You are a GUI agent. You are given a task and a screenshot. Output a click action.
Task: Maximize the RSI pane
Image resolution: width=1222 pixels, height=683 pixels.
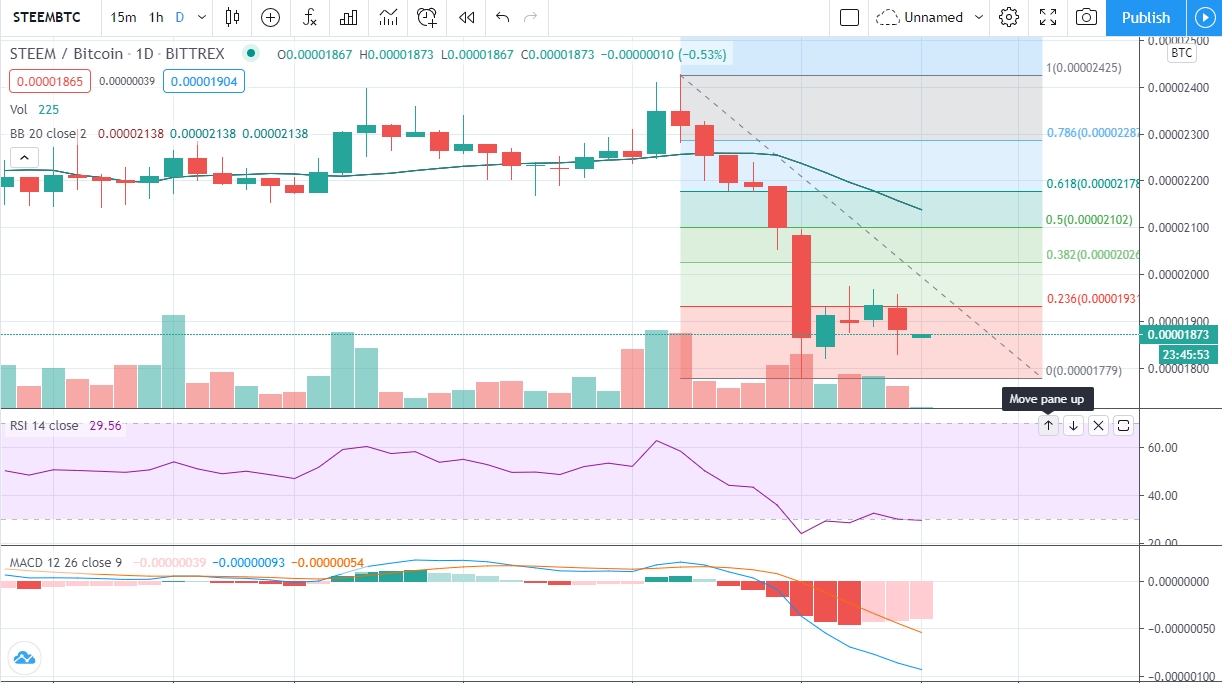tap(1123, 425)
